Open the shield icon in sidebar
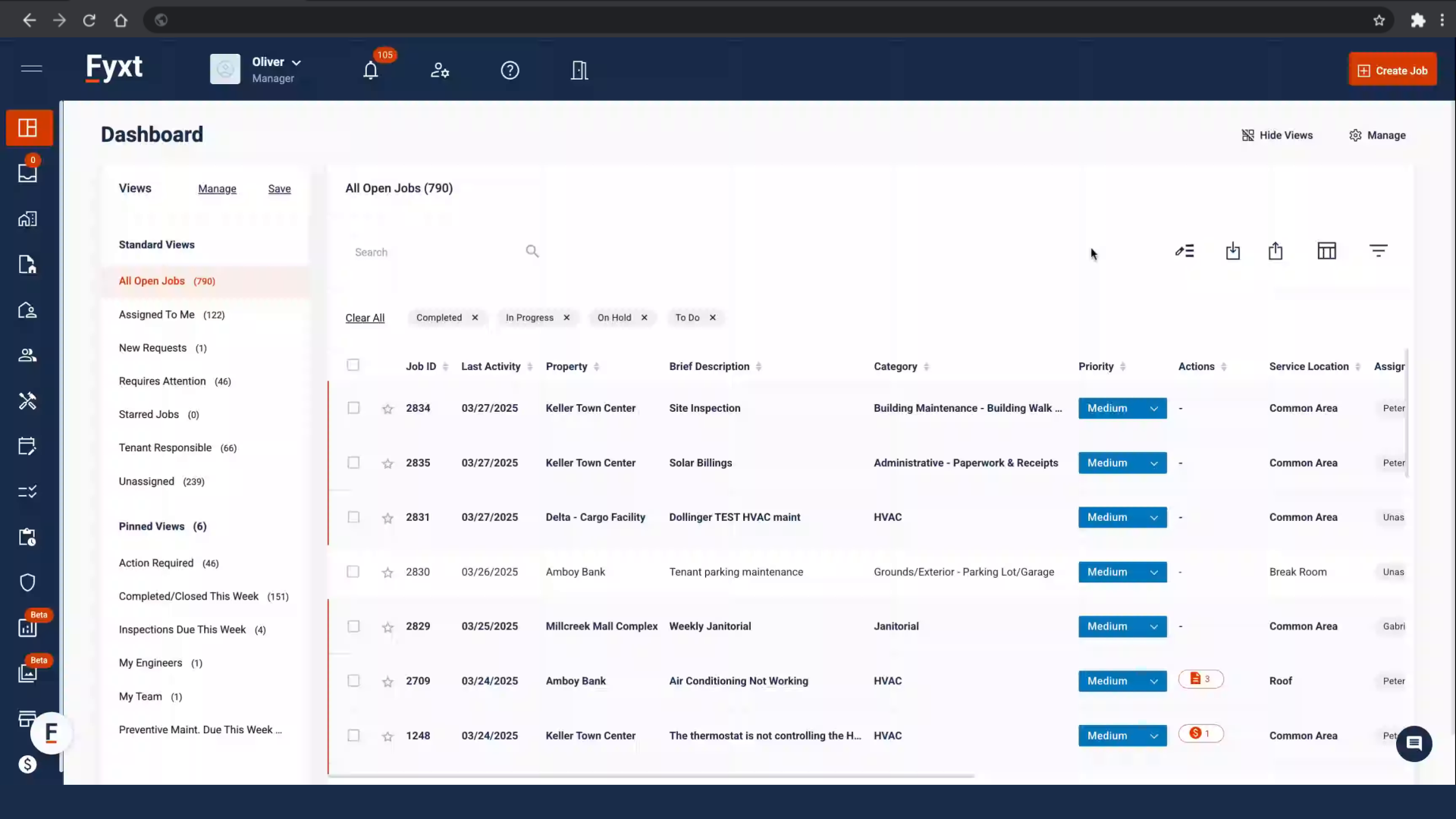Image resolution: width=1456 pixels, height=819 pixels. pos(28,583)
